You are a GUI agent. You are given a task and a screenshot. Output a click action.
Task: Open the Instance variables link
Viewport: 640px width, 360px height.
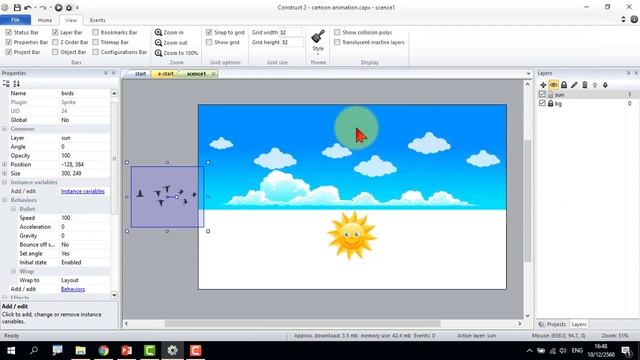tap(82, 191)
